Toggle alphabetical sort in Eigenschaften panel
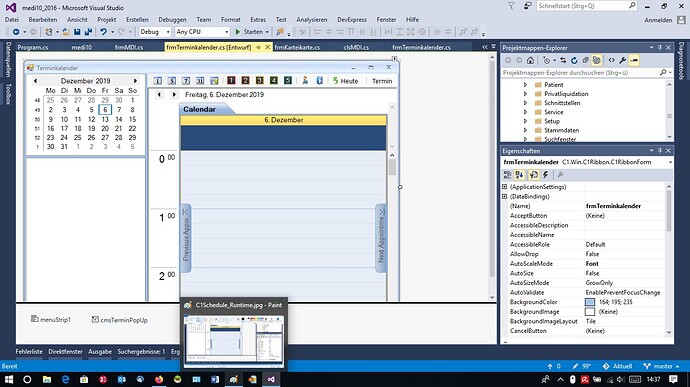 [520, 175]
